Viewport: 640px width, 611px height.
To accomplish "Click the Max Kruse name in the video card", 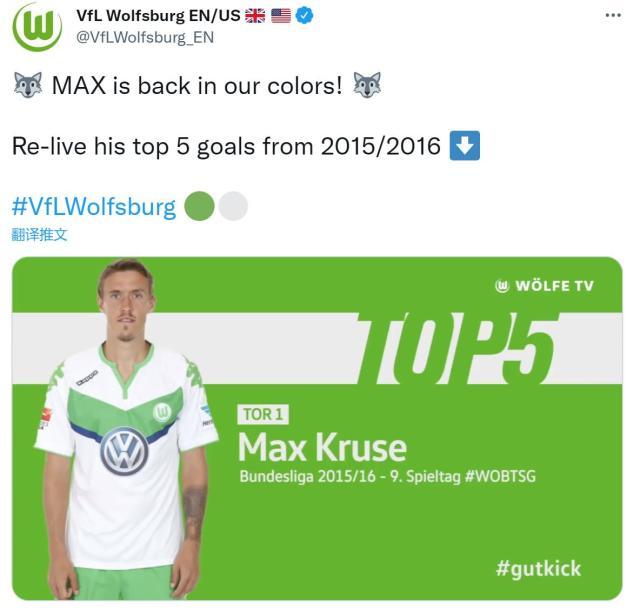I will 322,448.
